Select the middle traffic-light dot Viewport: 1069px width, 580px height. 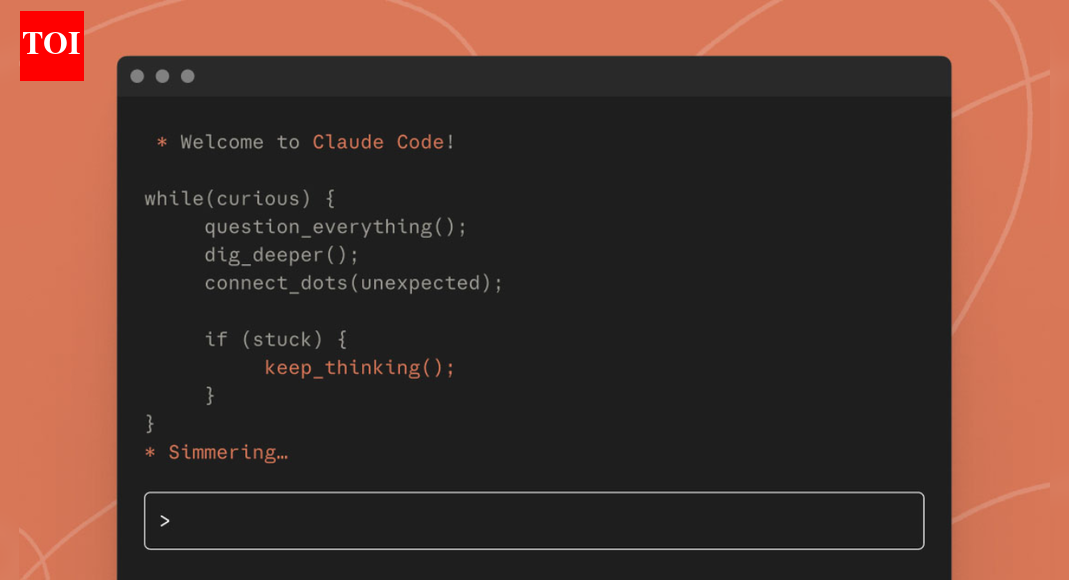click(x=162, y=75)
